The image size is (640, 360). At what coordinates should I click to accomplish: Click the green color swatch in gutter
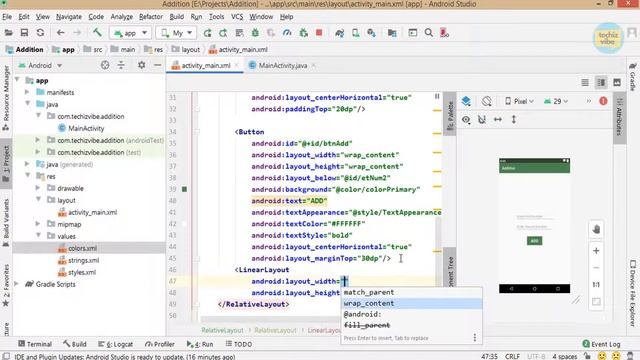(184, 189)
